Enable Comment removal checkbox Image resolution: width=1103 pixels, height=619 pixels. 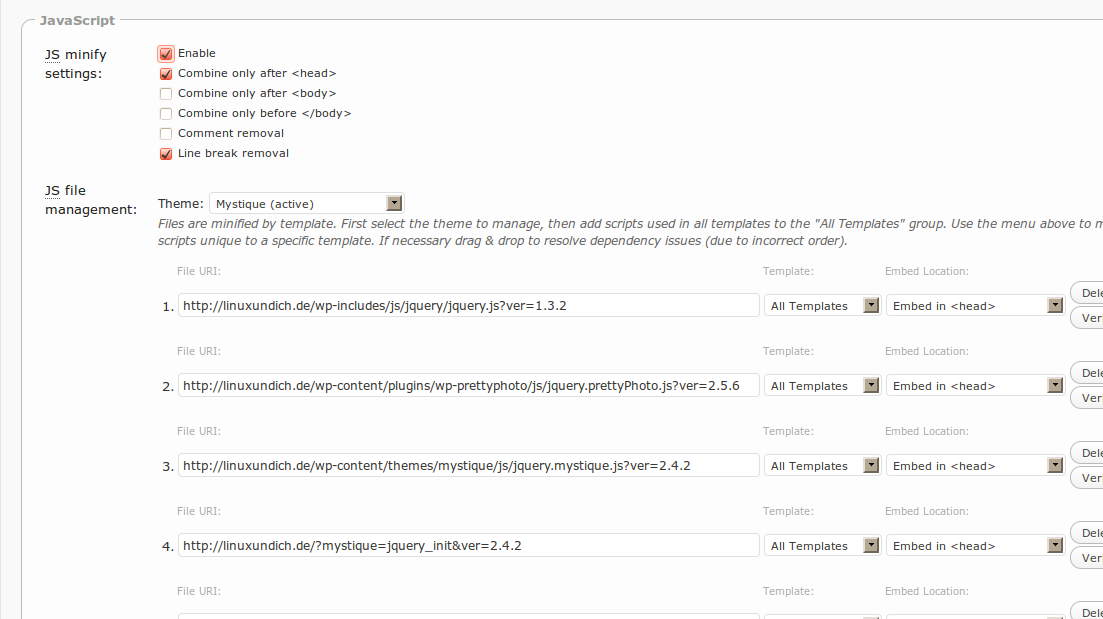pyautogui.click(x=166, y=134)
